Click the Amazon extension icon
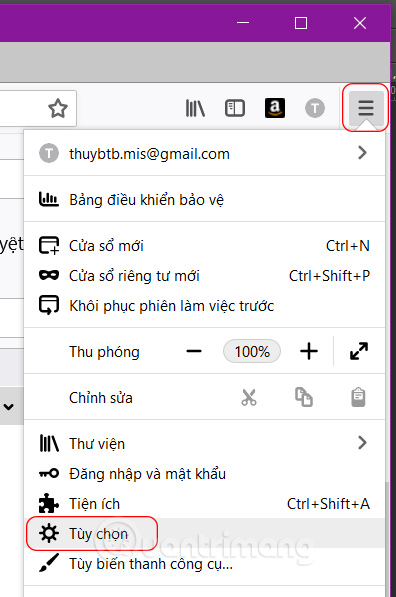This screenshot has height=597, width=396. tap(275, 108)
